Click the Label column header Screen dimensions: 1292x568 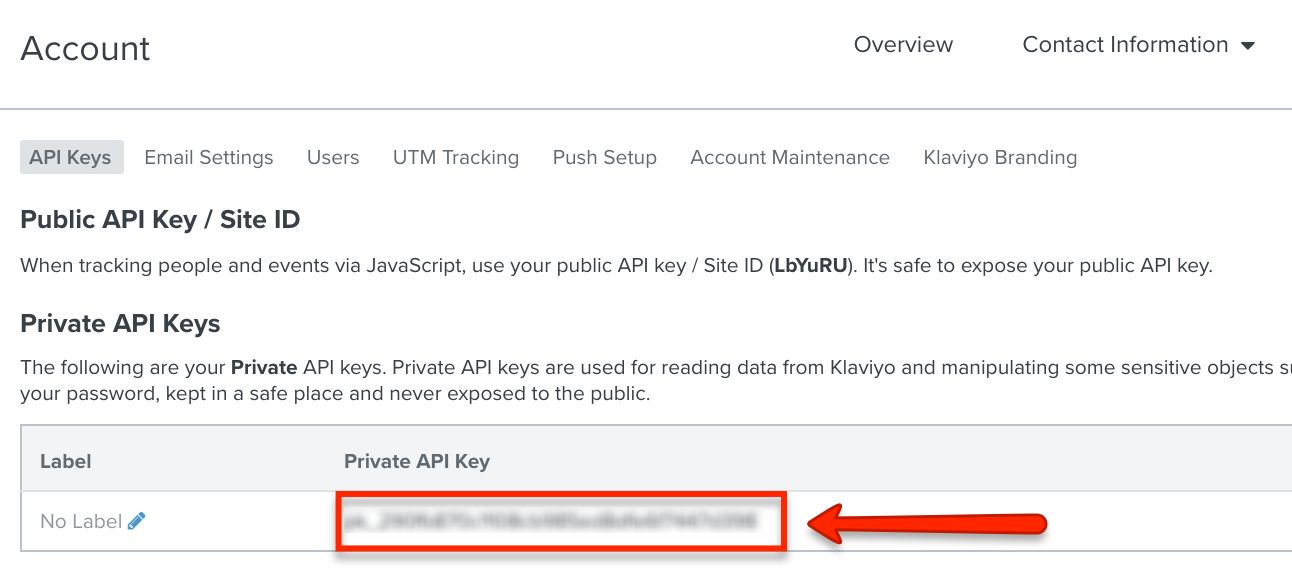click(x=66, y=461)
